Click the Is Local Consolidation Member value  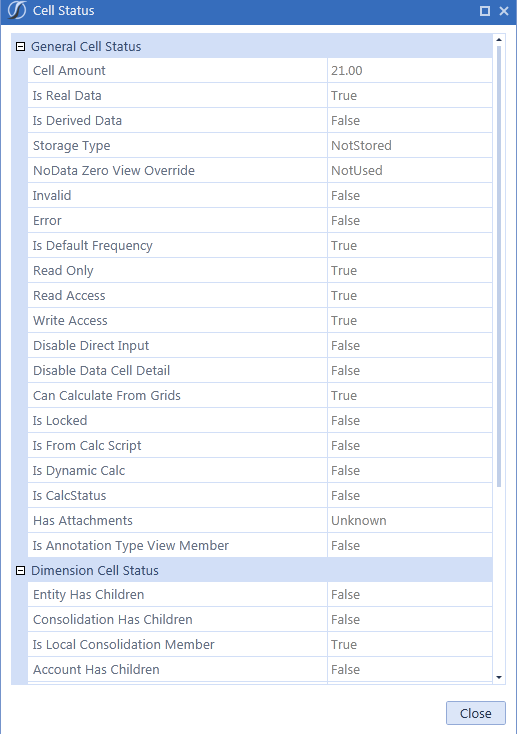coord(344,645)
